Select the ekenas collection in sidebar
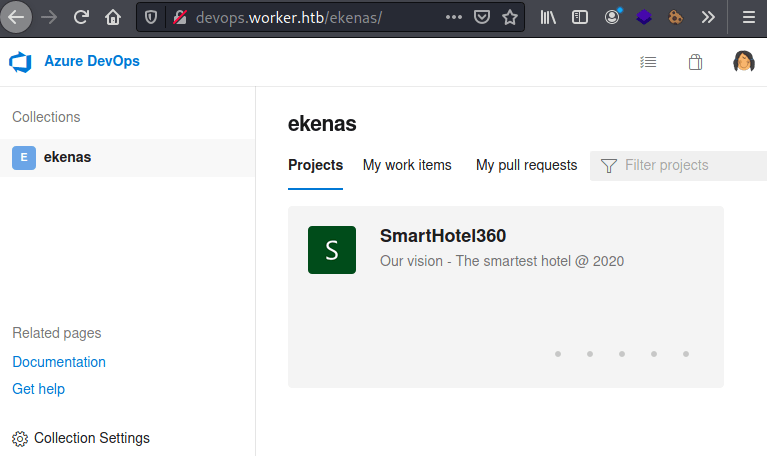 [127, 158]
